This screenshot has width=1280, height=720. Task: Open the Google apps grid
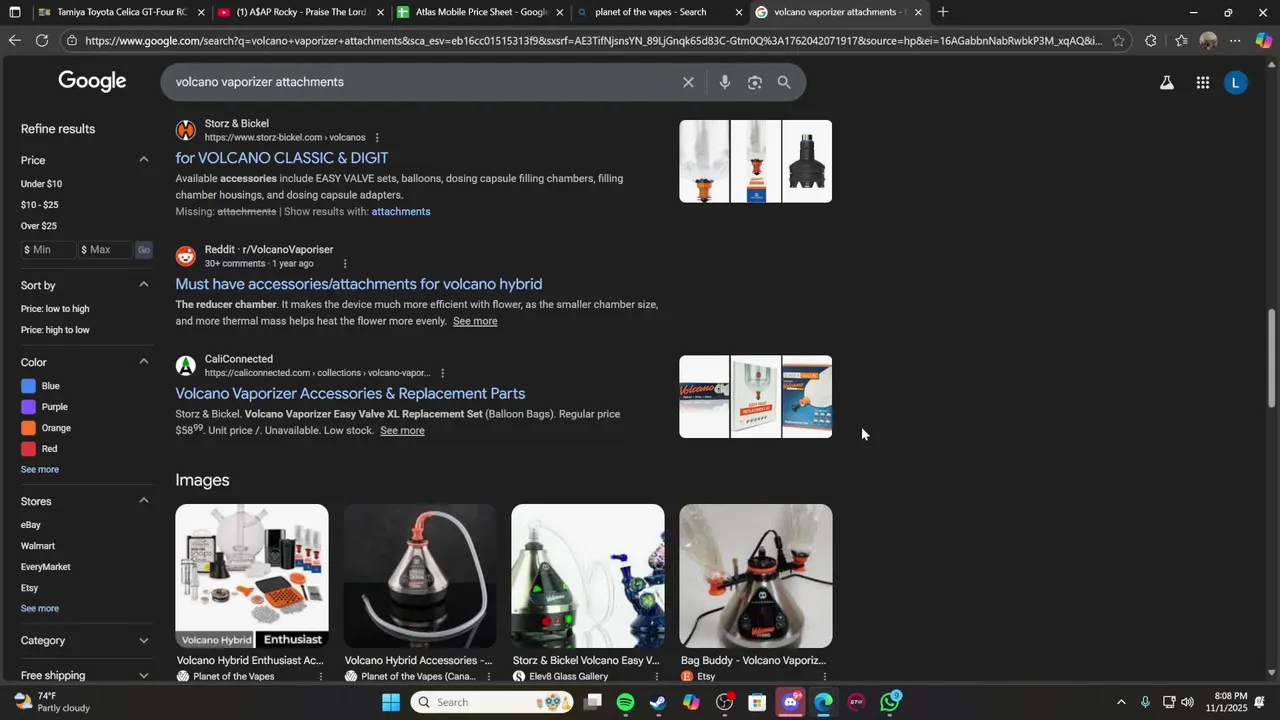point(1203,83)
